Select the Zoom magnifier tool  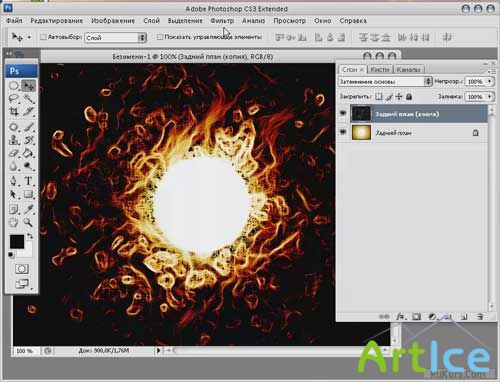(28, 222)
